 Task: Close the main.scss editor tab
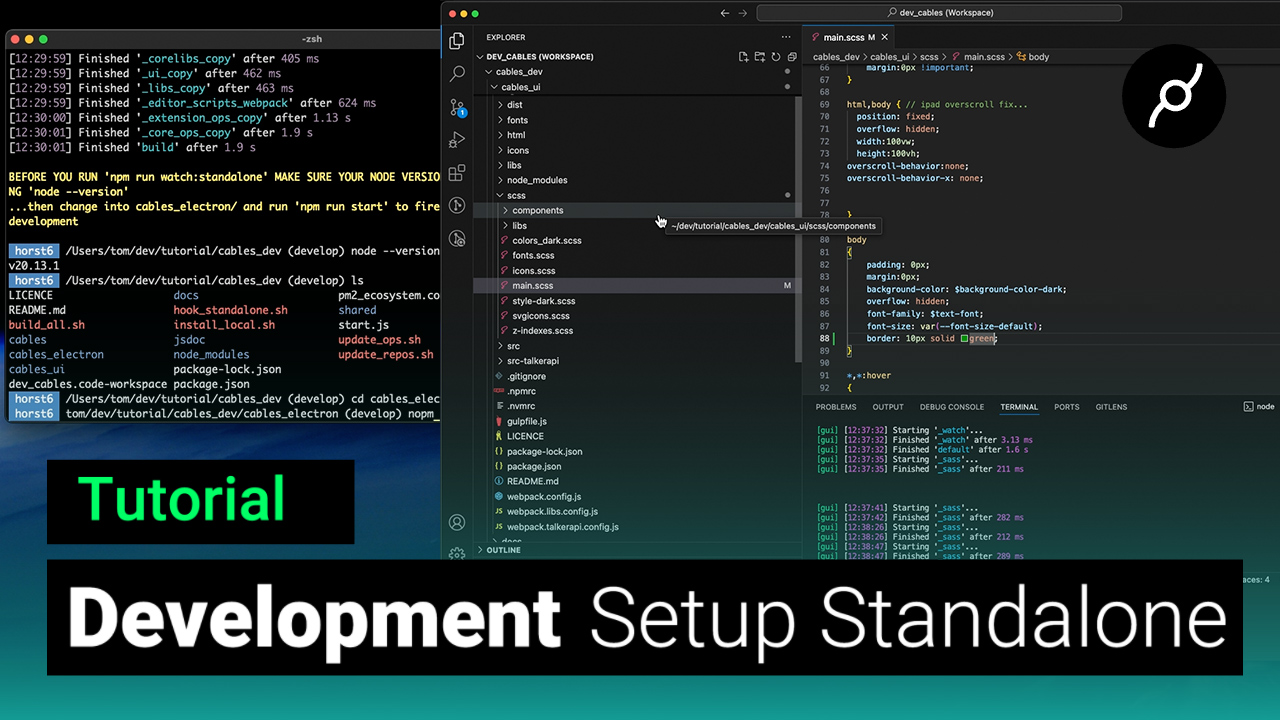pos(884,37)
